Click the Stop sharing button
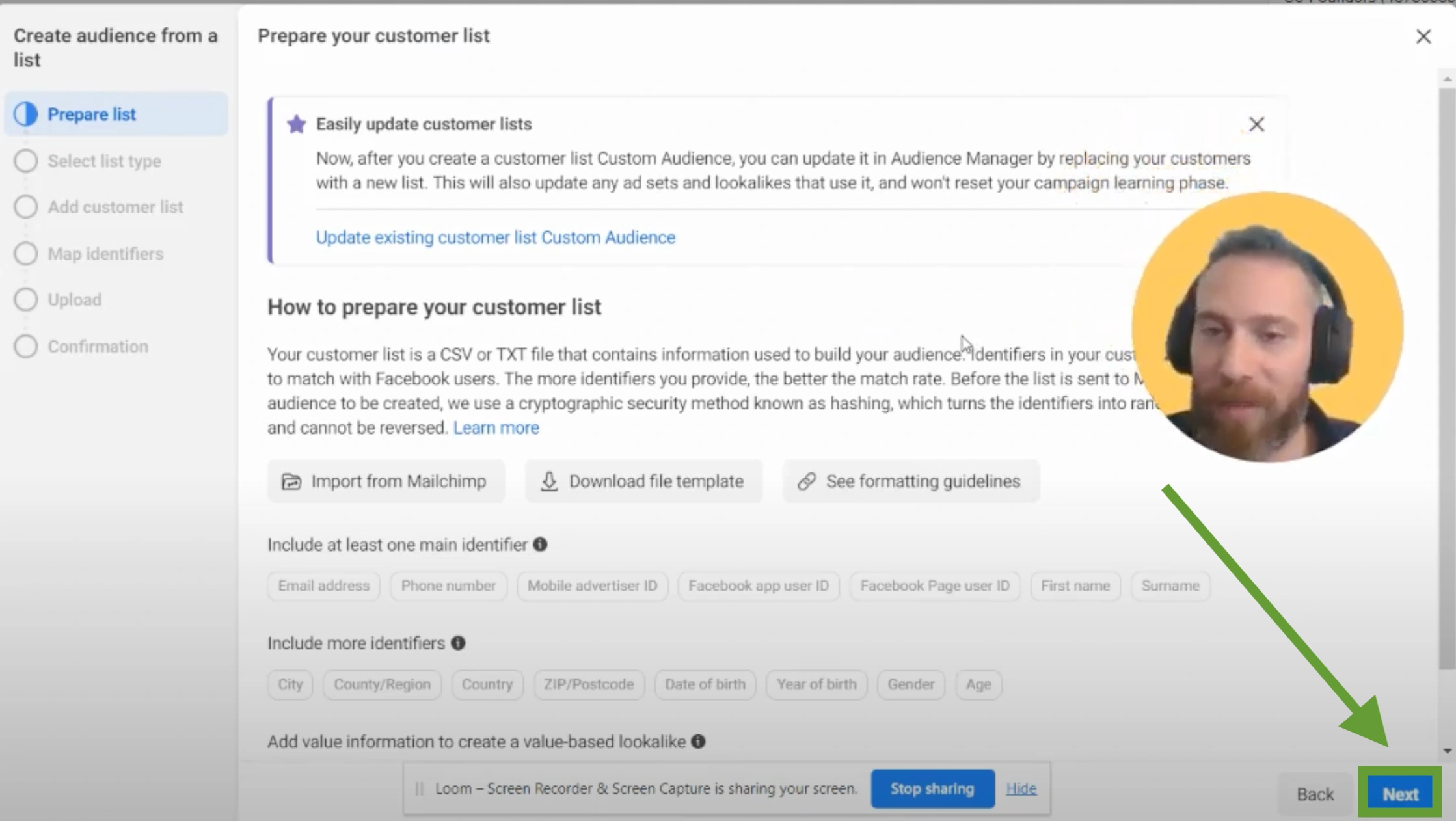The height and width of the screenshot is (821, 1456). (x=932, y=788)
